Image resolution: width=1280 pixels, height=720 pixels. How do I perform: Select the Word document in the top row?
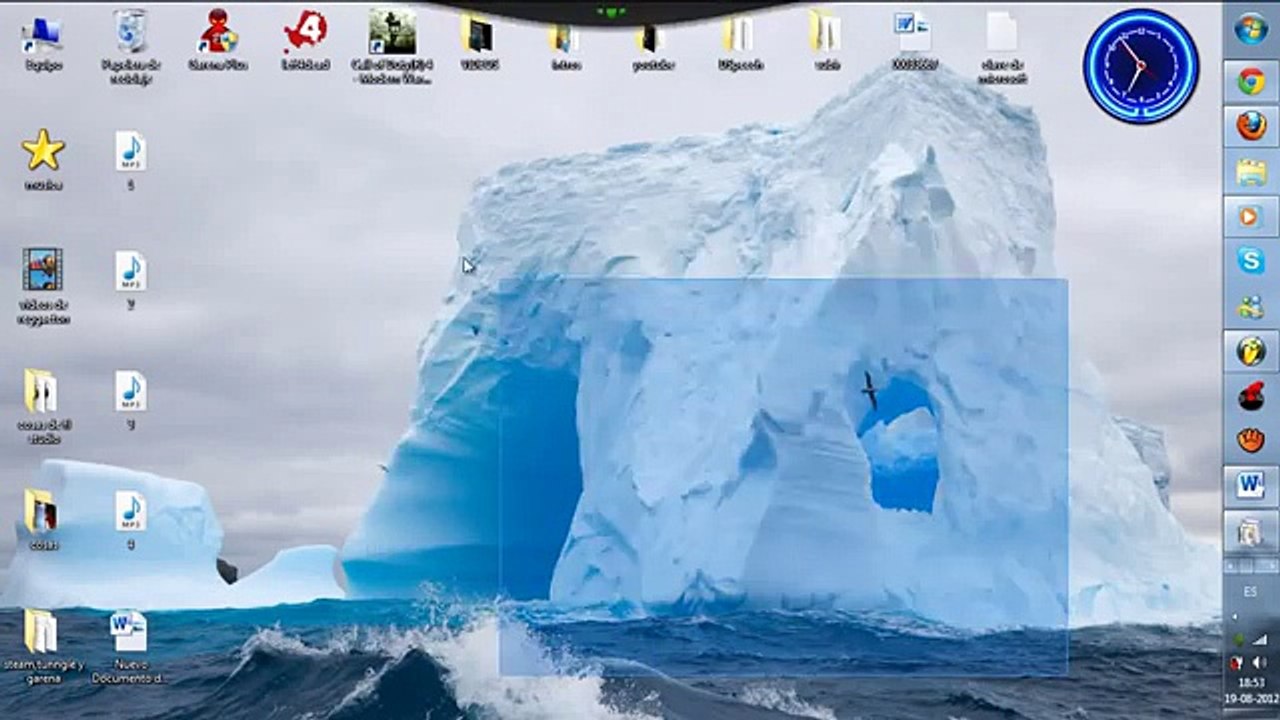click(x=913, y=42)
